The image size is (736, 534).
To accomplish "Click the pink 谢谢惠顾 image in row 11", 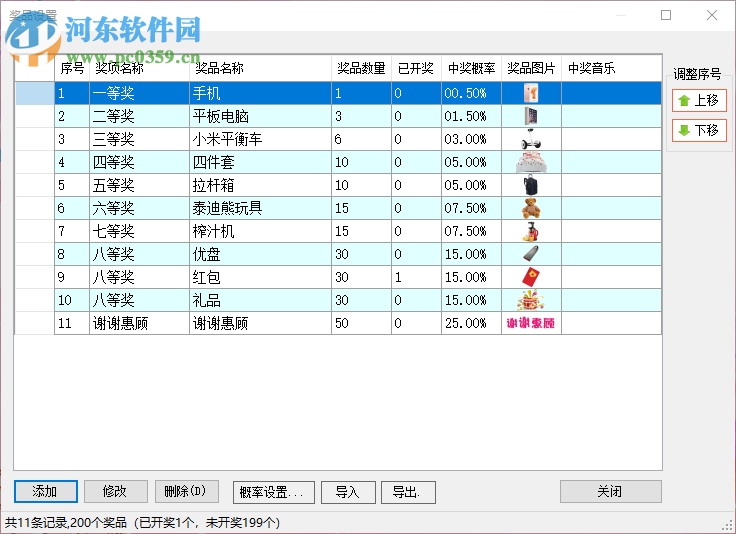I will click(531, 323).
